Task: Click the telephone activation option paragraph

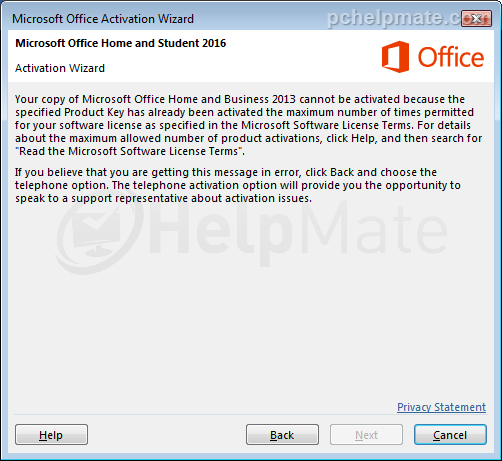Action: point(238,185)
